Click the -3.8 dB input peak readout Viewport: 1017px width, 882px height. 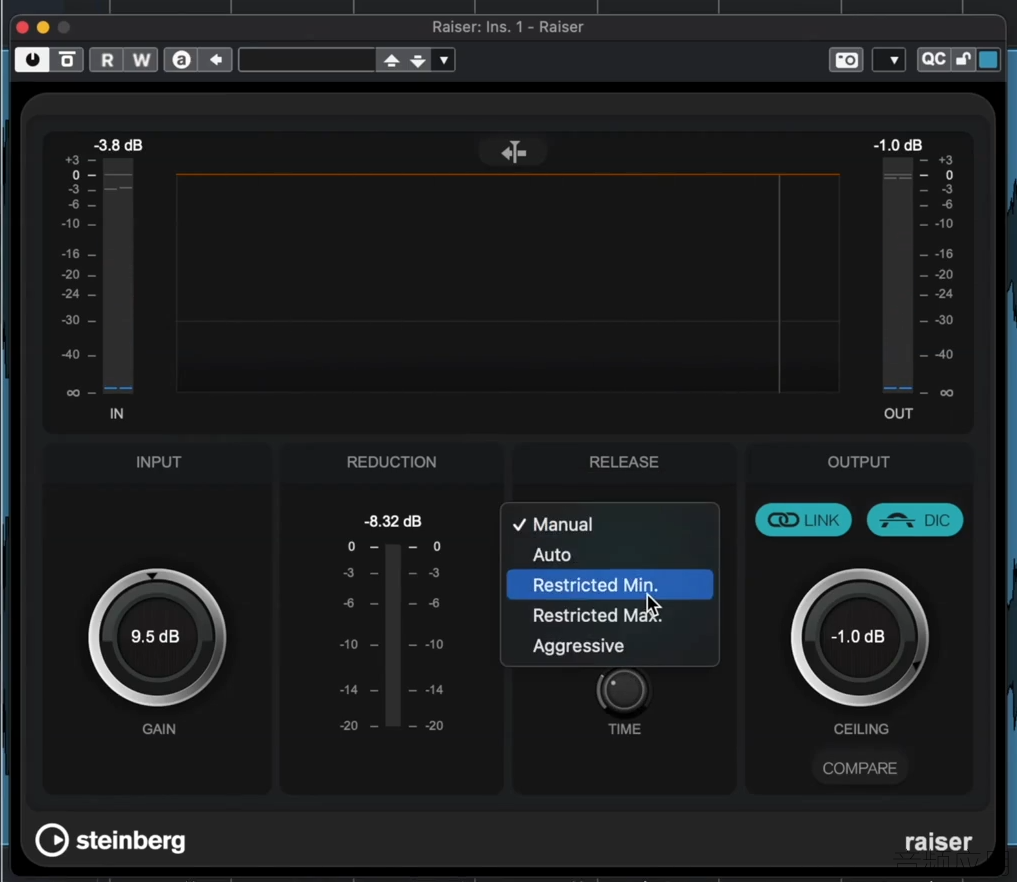tap(118, 145)
